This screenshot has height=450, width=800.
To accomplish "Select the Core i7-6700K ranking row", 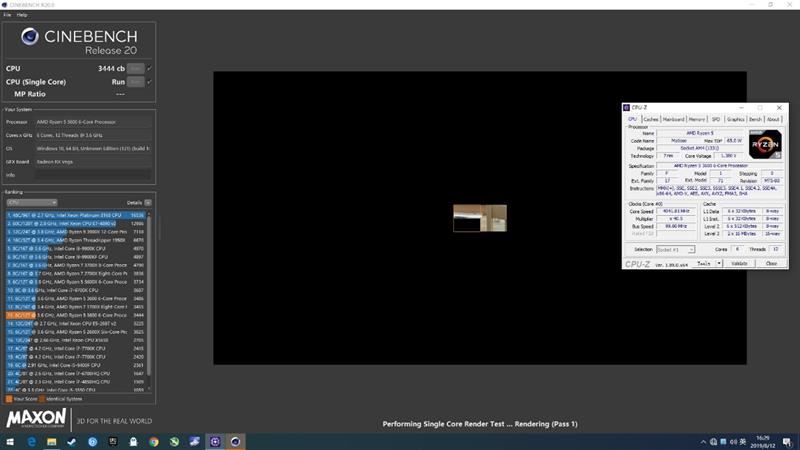I will pyautogui.click(x=76, y=290).
